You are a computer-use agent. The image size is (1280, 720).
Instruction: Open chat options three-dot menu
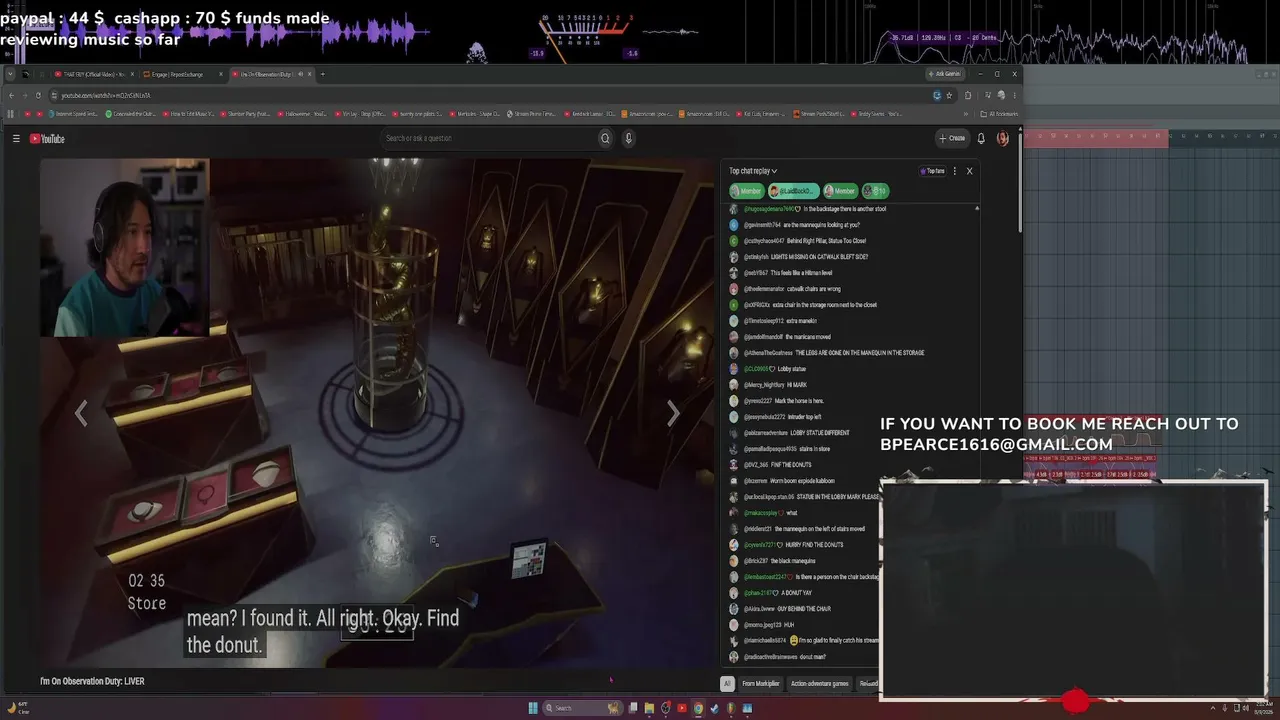[955, 171]
